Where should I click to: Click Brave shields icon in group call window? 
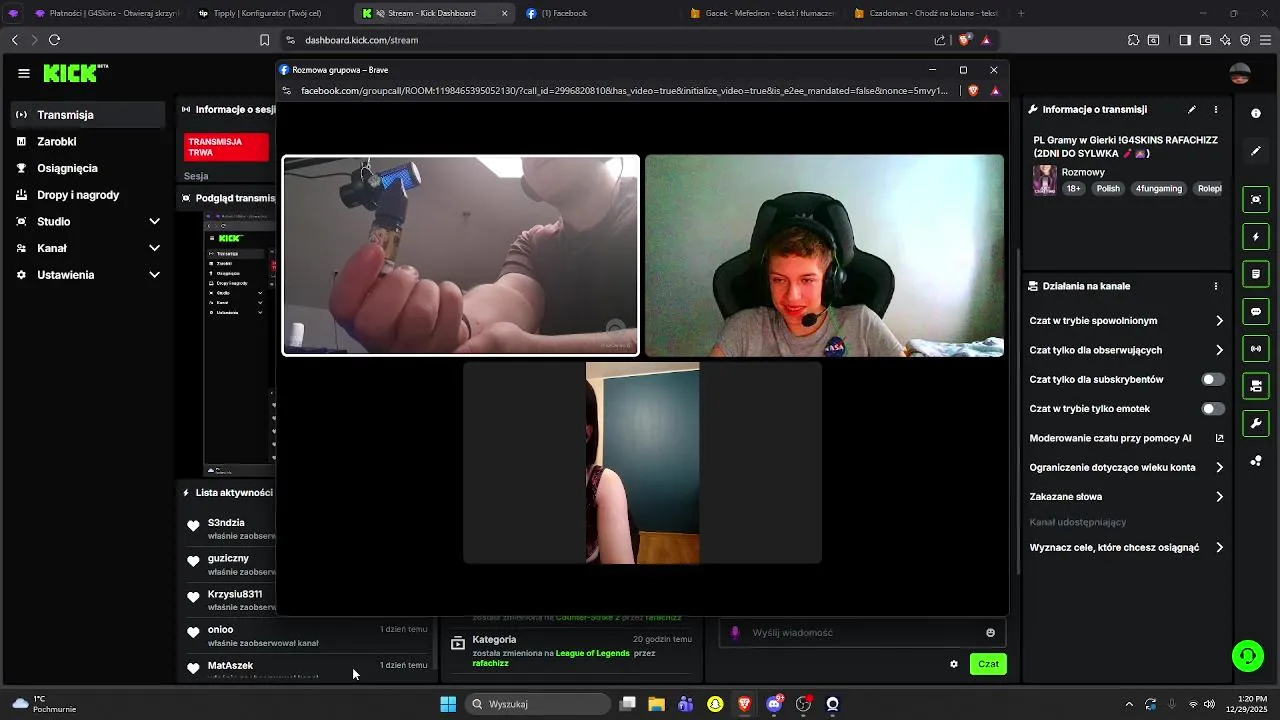tap(973, 90)
